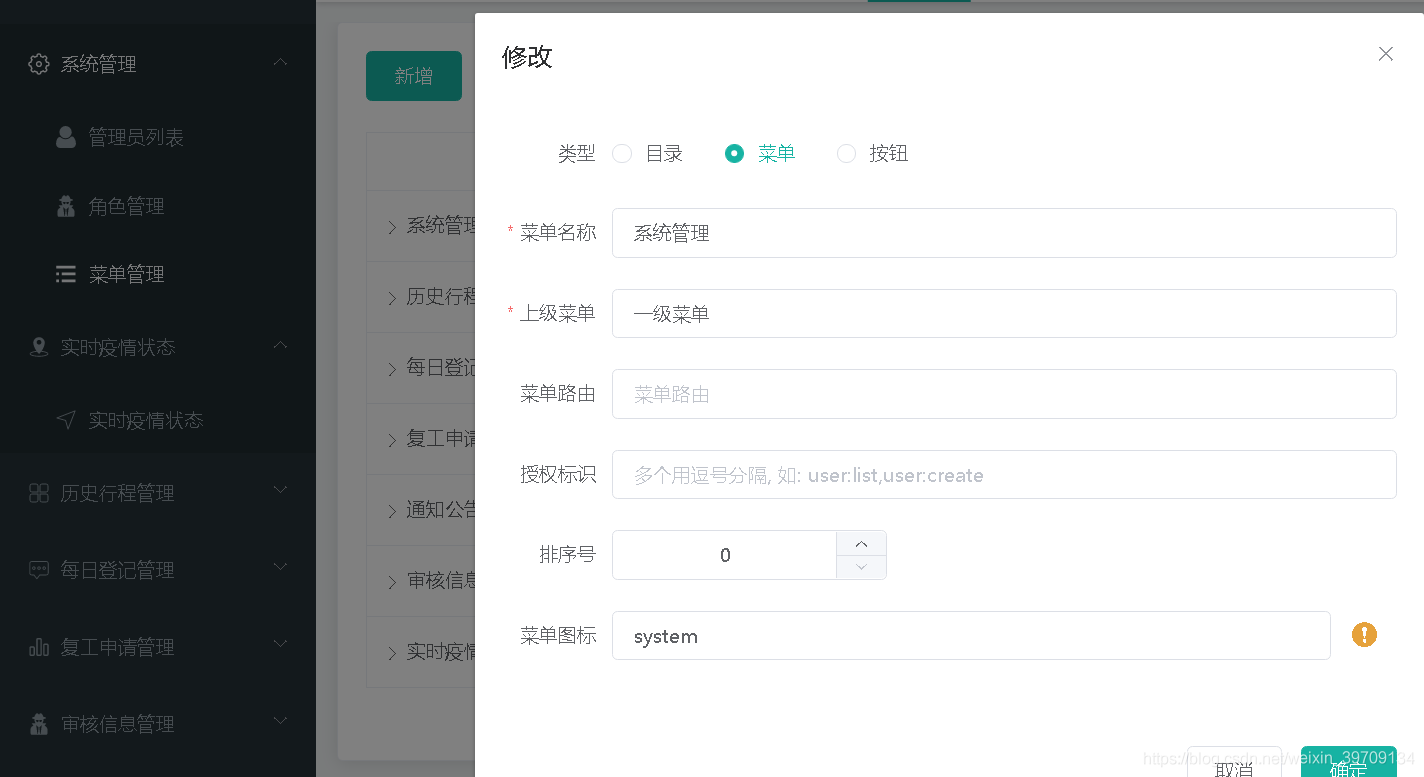The image size is (1424, 777).
Task: Focus the 菜单路由 input field
Action: pos(1004,394)
